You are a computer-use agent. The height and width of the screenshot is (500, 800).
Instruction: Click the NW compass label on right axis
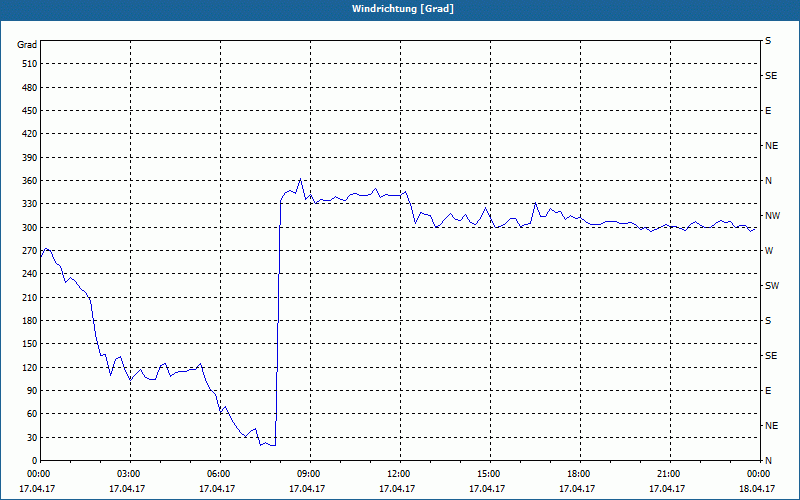(772, 216)
